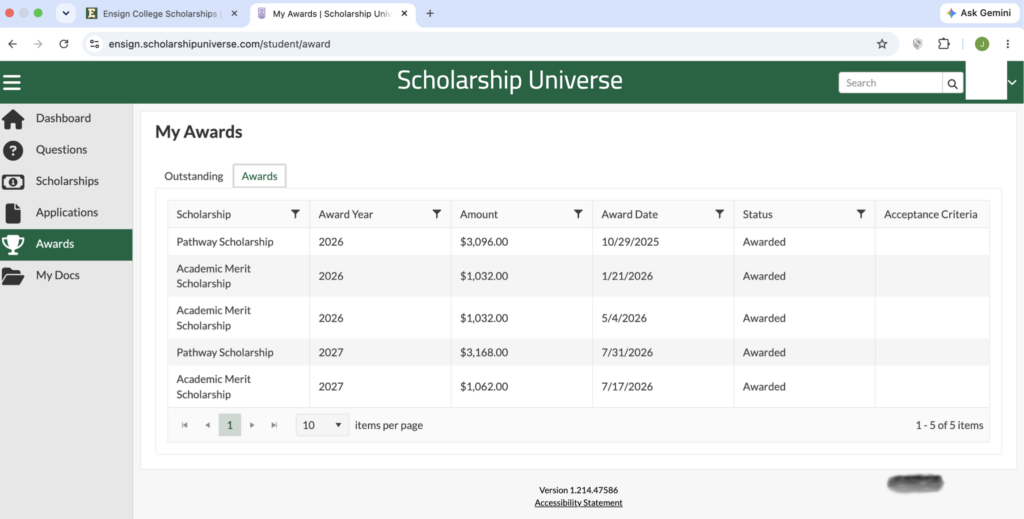Sort by the Acceptance Criteria column header

(x=931, y=214)
